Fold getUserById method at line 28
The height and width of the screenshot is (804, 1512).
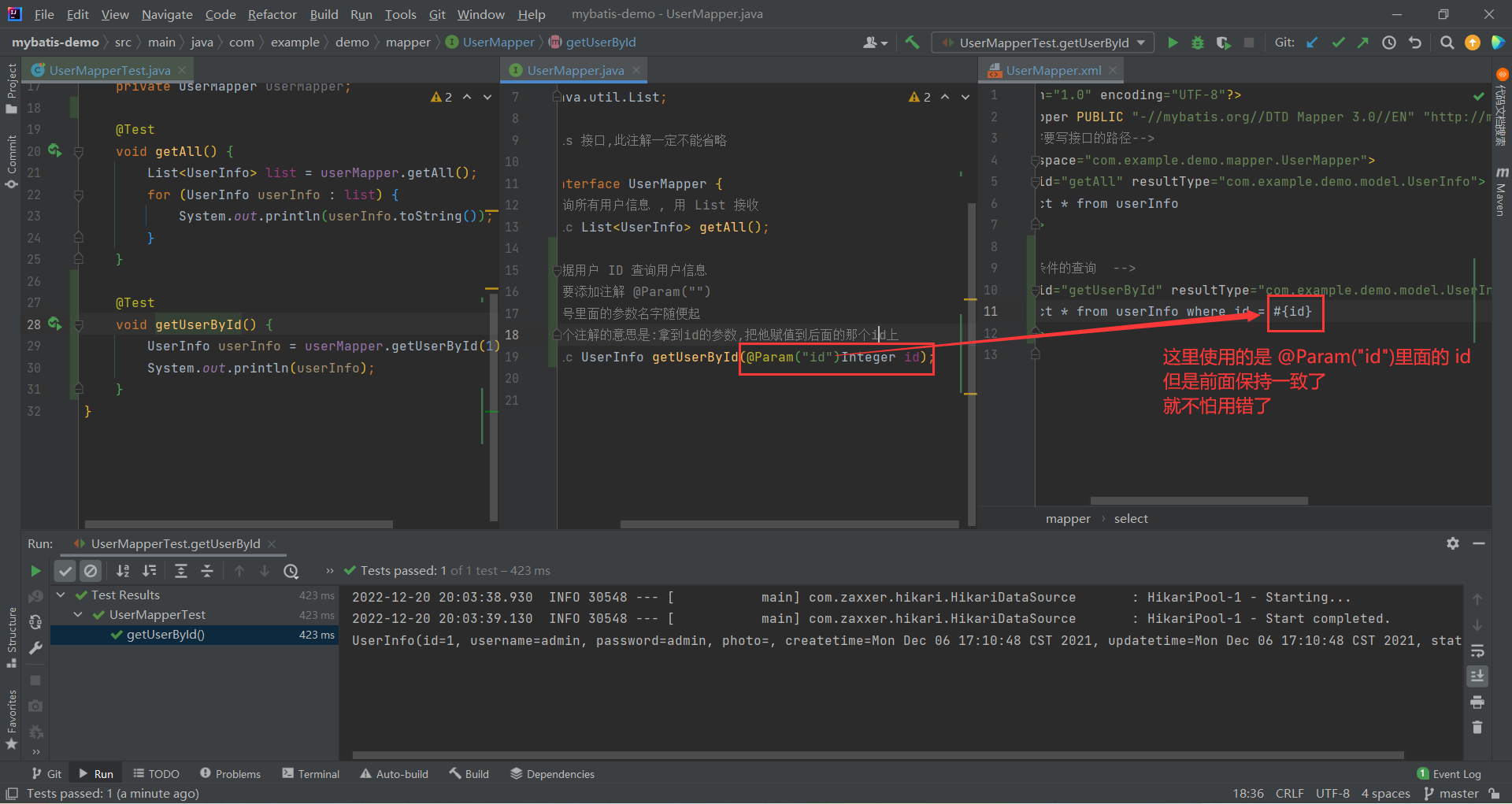click(79, 324)
